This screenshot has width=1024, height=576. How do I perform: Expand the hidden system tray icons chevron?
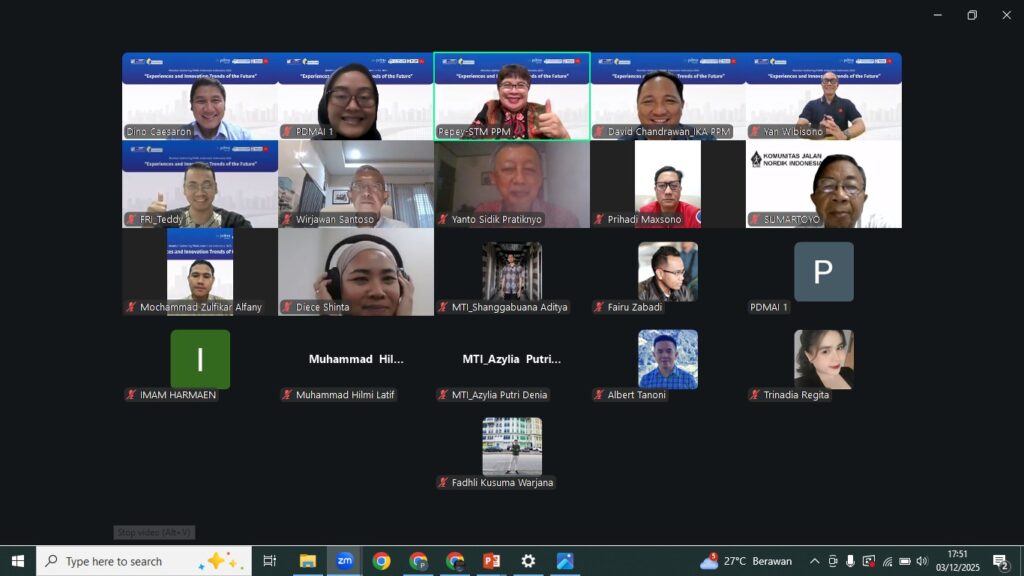(814, 561)
